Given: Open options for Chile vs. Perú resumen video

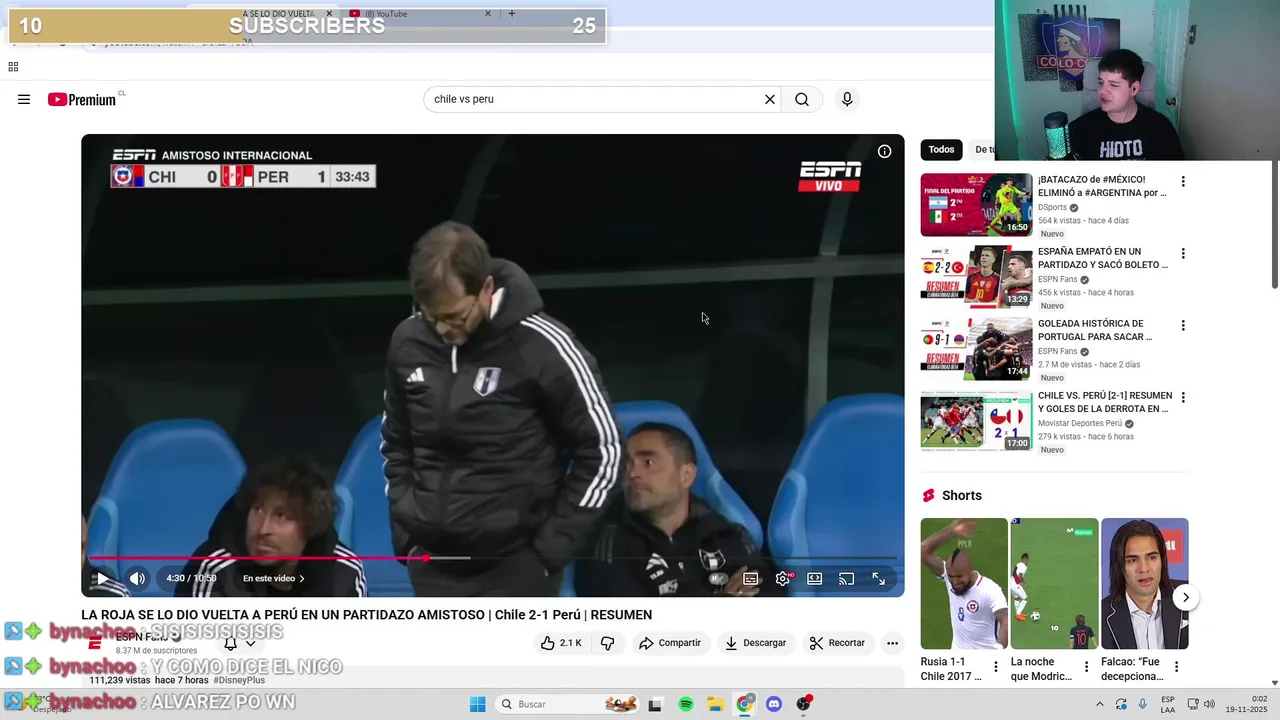Looking at the screenshot, I should click(1183, 398).
